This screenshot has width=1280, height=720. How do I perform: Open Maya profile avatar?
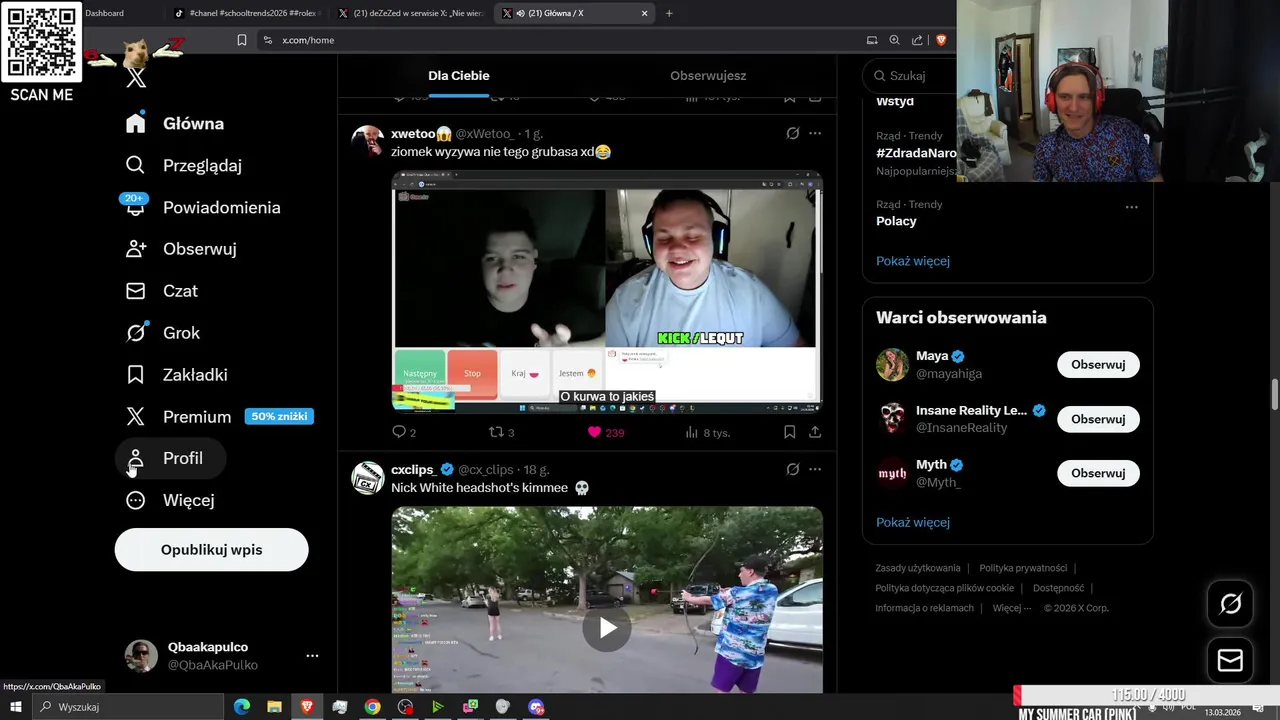pos(892,365)
